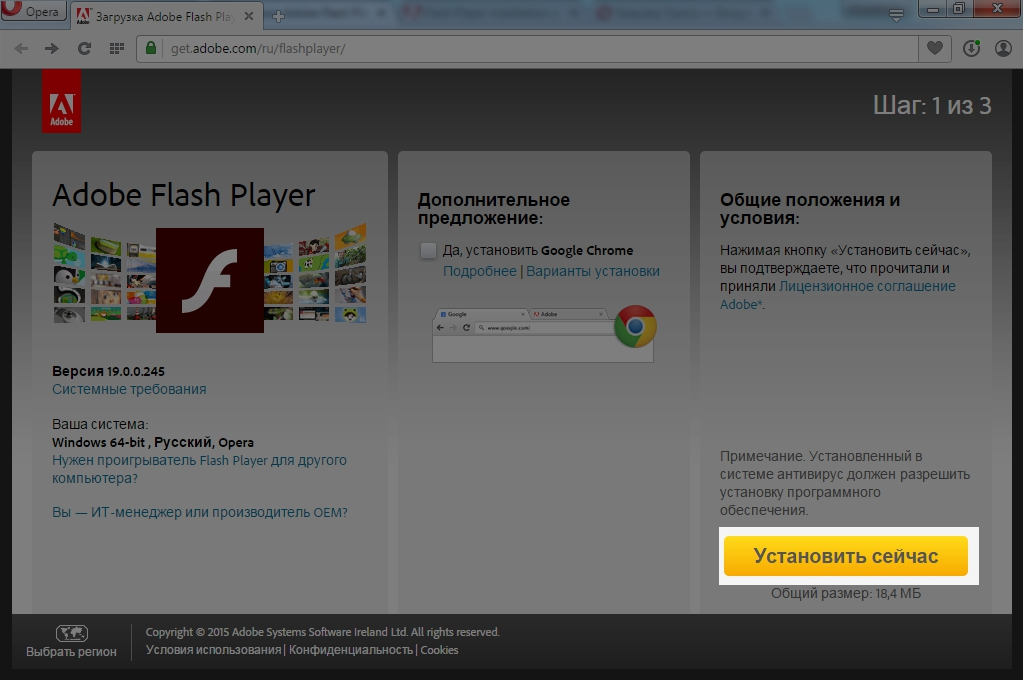1023x680 pixels.
Task: Open the Cookies footer link
Action: click(439, 650)
